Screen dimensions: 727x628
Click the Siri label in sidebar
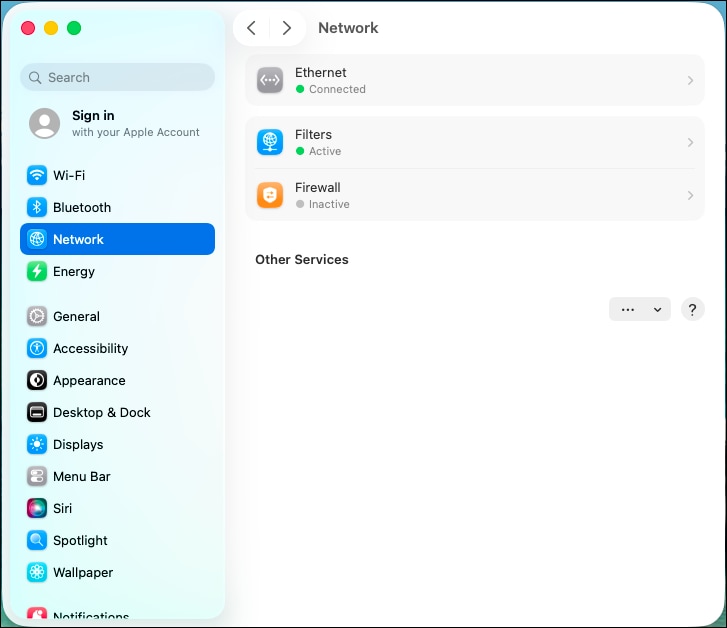(x=62, y=508)
